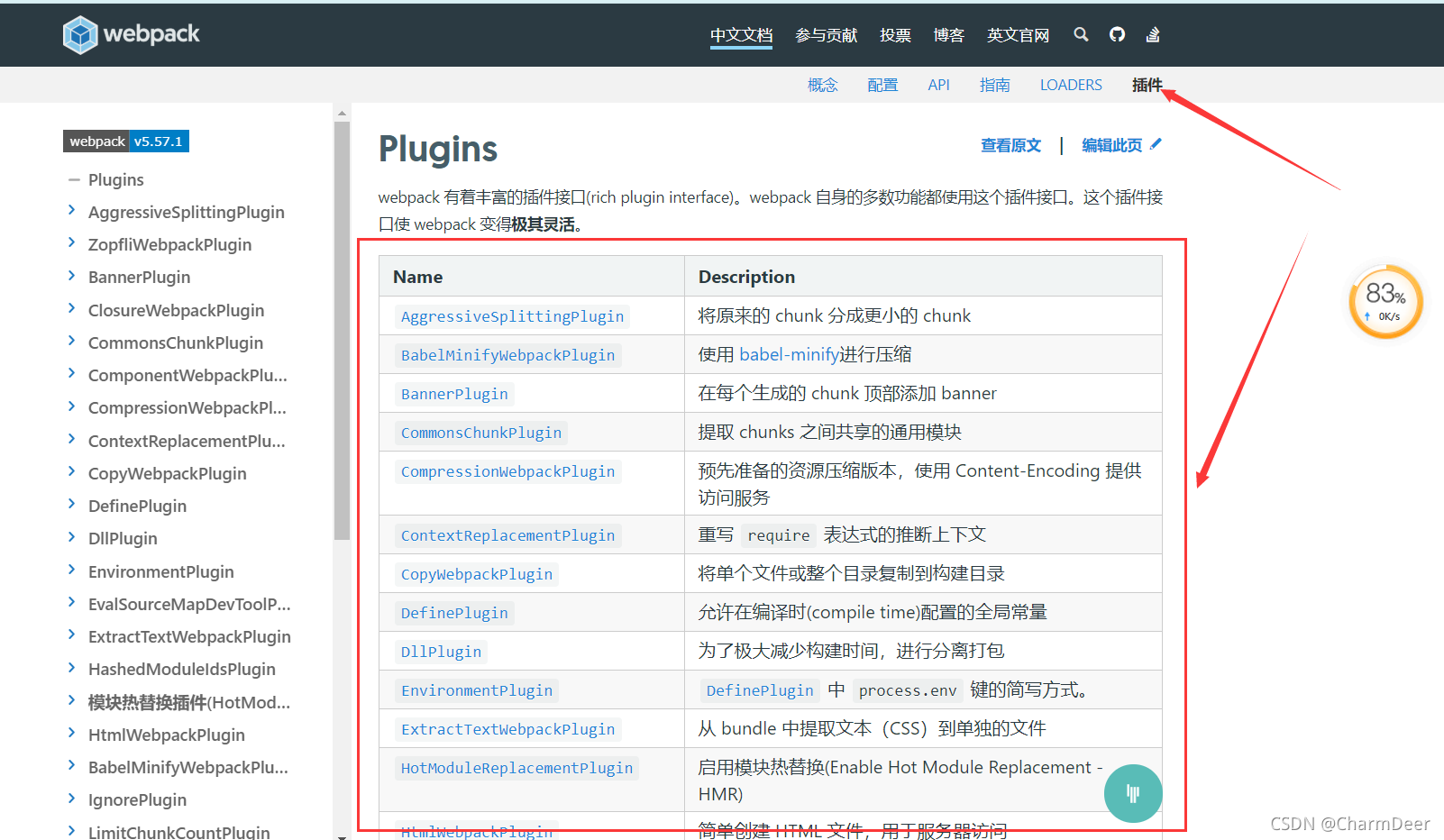Collapse the Plugins sidebar section dash
The image size is (1444, 840).
[74, 180]
